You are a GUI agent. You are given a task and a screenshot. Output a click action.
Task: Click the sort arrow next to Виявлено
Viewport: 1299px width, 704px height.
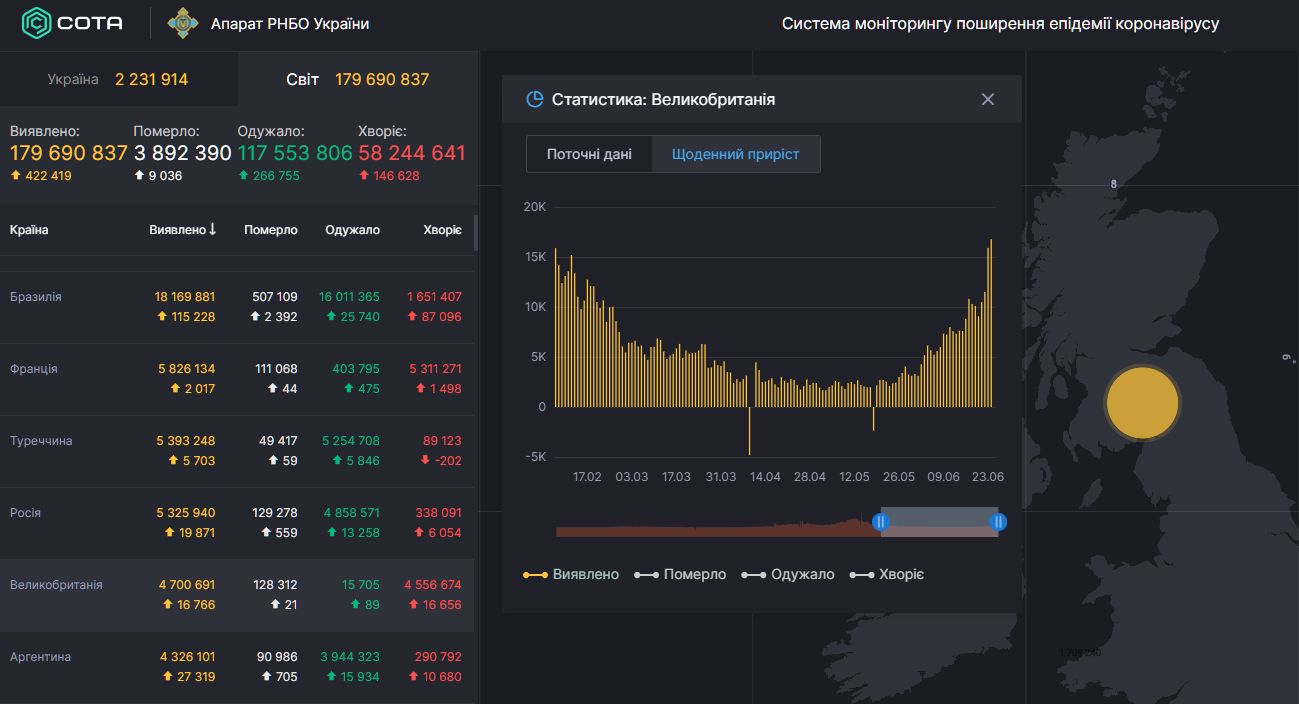pos(212,230)
